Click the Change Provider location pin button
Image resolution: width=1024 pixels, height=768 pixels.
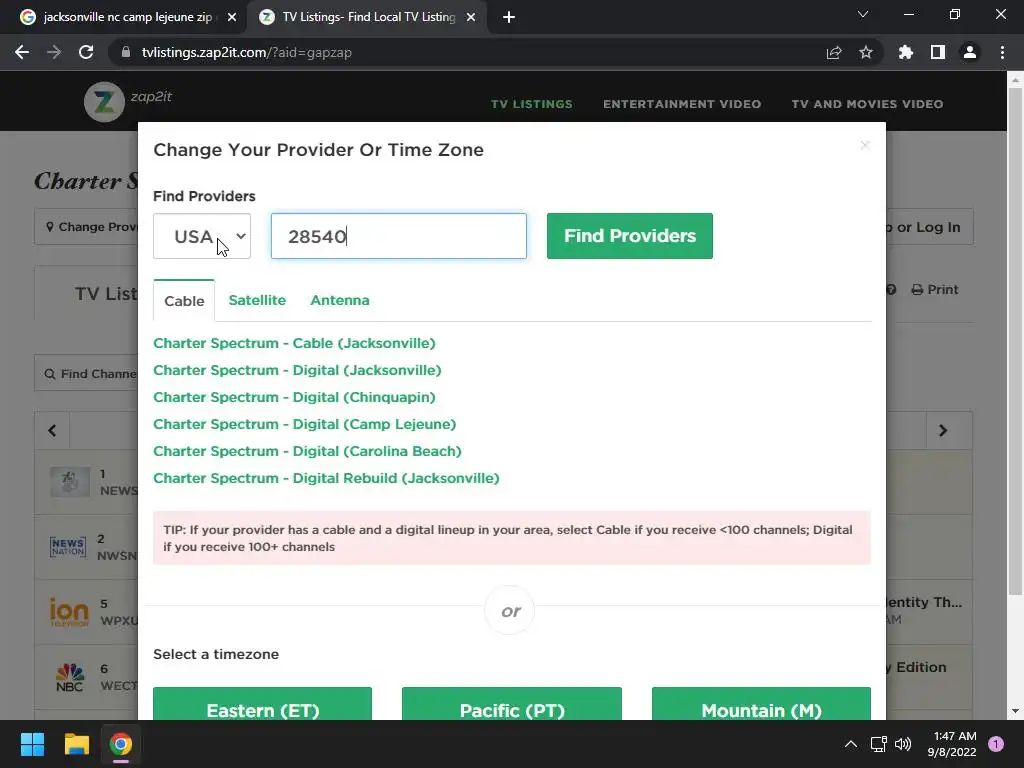click(86, 227)
